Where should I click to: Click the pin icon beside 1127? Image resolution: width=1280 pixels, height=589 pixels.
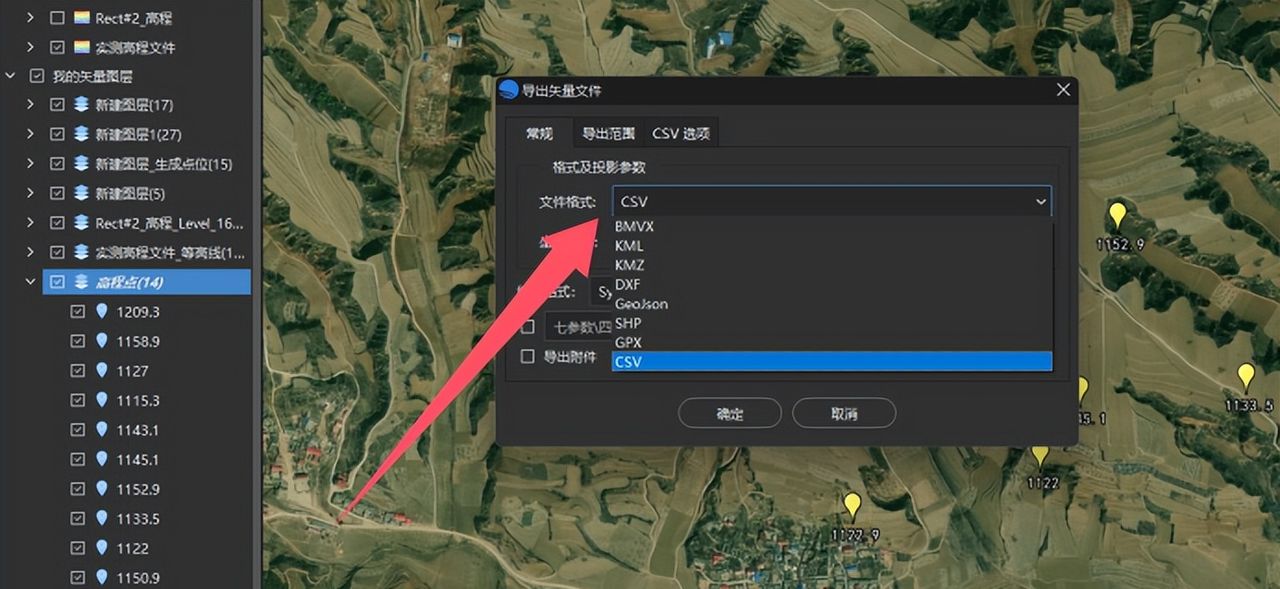tap(100, 370)
